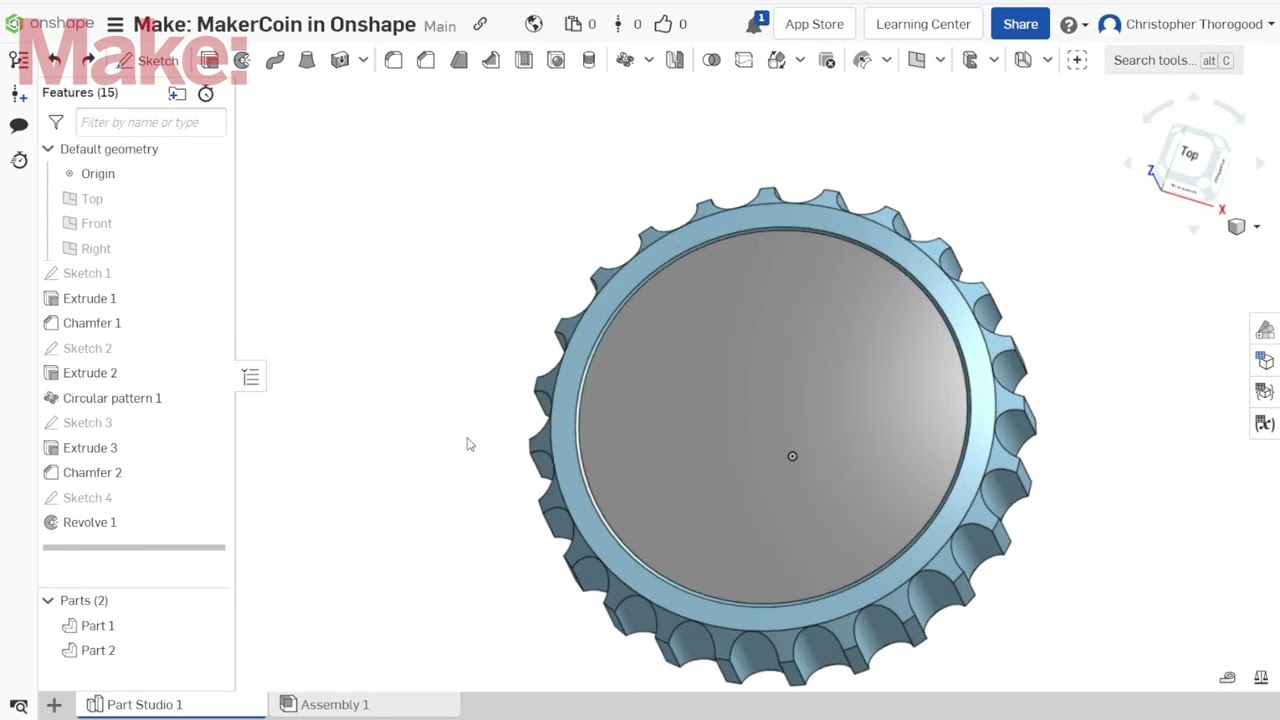Open the Transform tool dropdown arrow
This screenshot has height=720, width=1280.
click(x=800, y=60)
